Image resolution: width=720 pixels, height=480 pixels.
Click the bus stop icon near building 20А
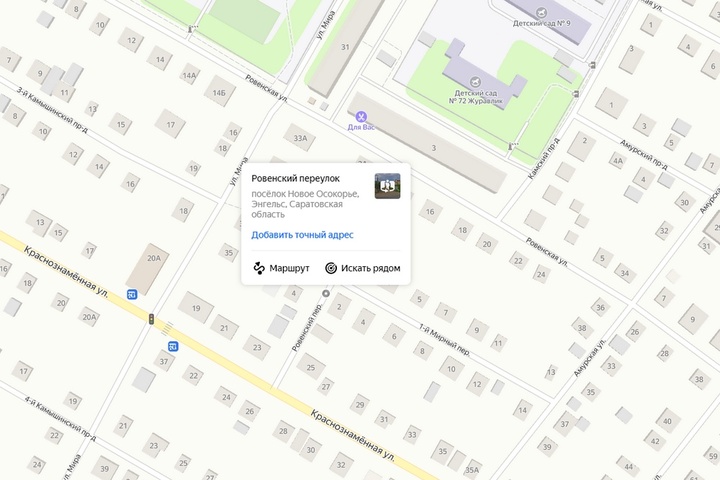pyautogui.click(x=132, y=294)
